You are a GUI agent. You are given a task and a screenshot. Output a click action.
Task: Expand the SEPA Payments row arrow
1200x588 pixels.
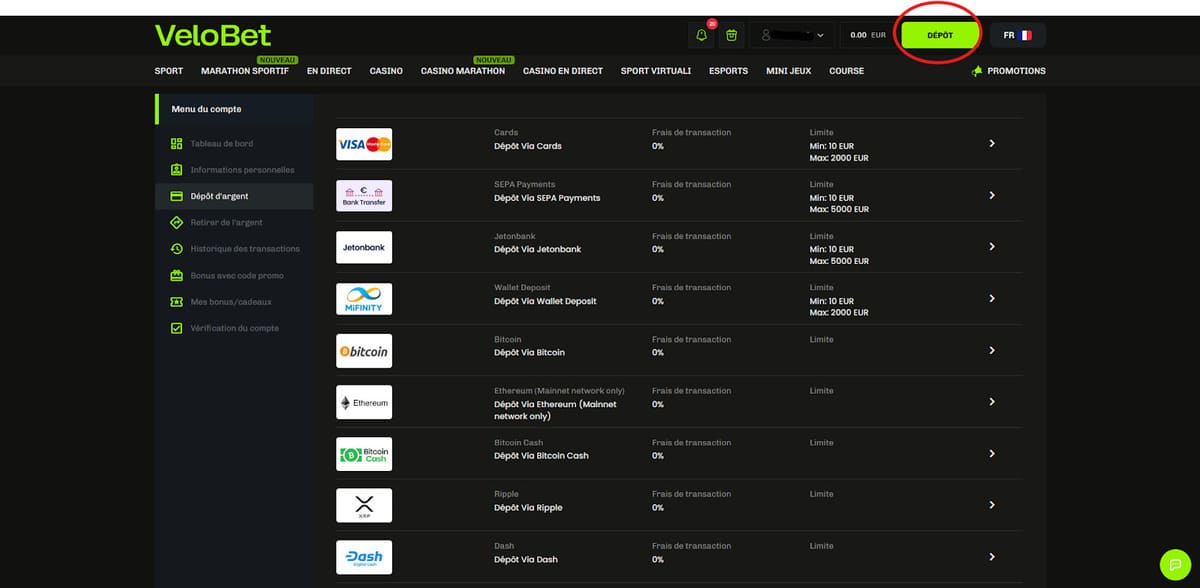991,195
